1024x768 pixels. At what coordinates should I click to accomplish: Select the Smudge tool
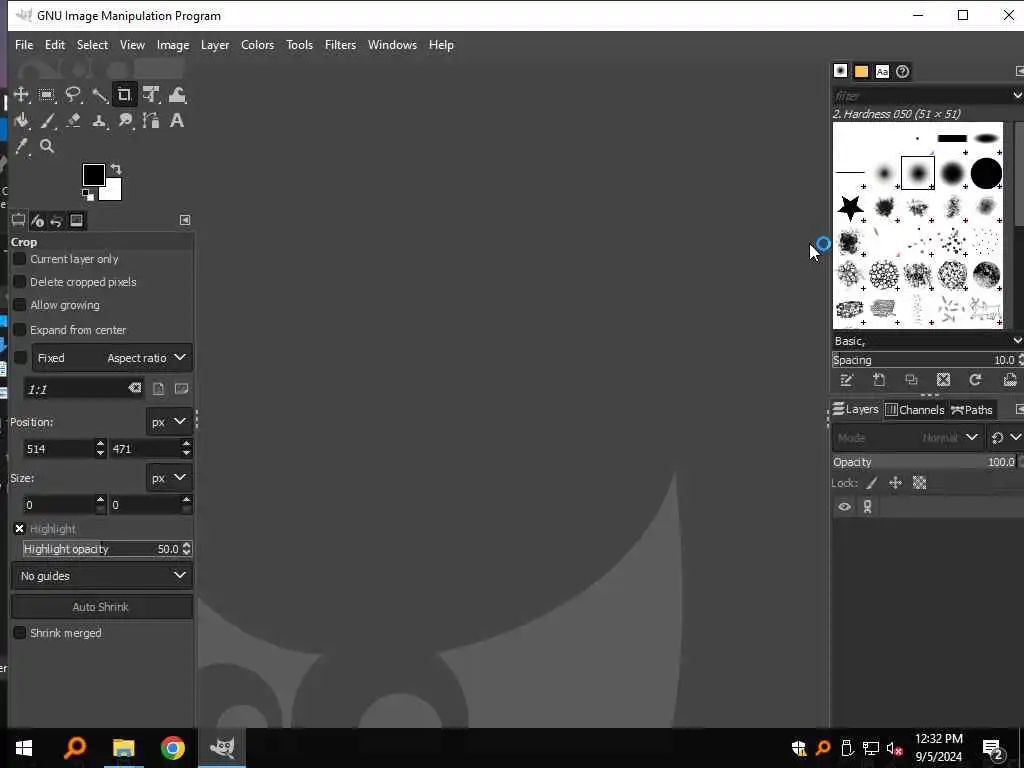click(125, 121)
